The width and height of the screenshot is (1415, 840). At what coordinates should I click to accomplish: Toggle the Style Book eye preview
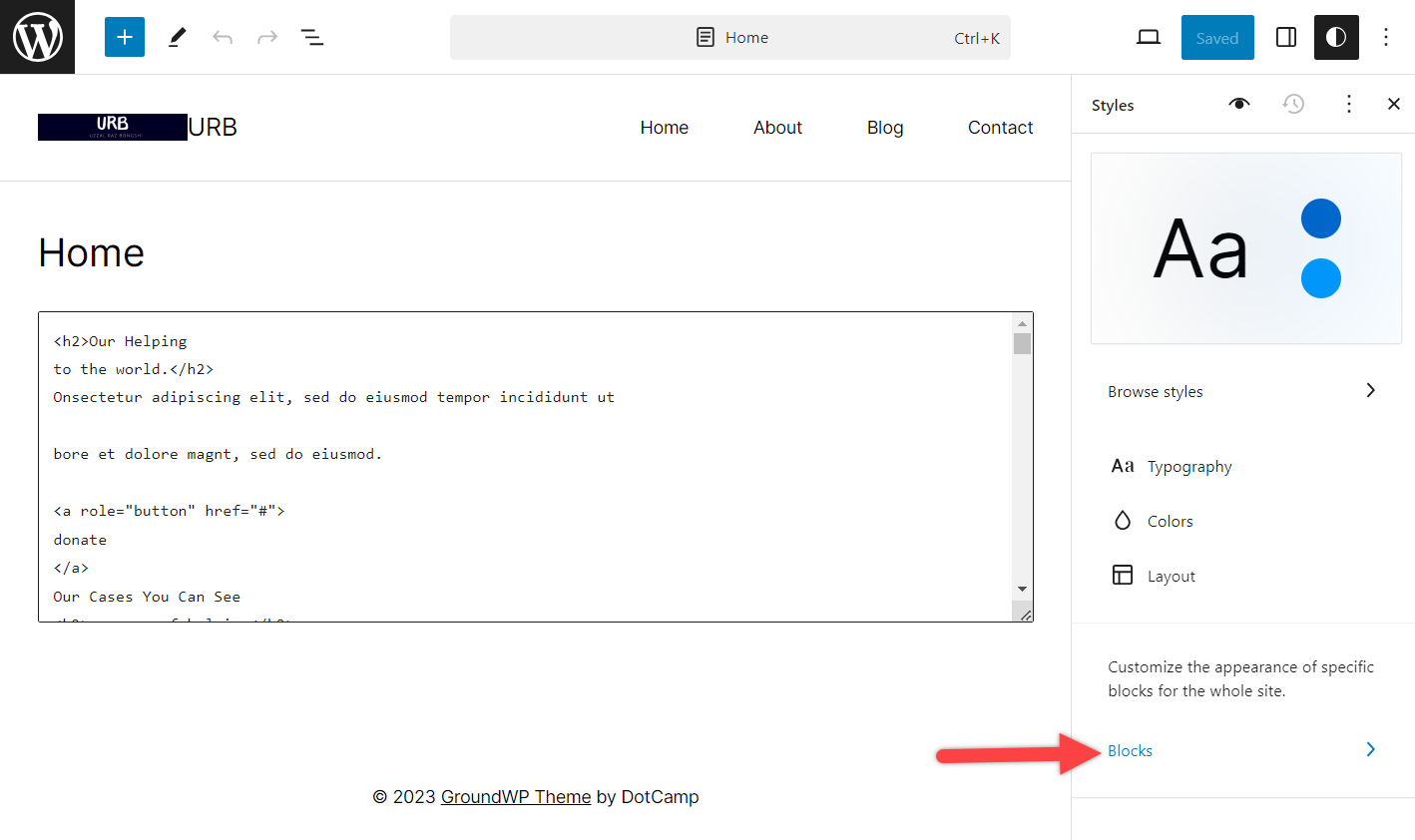click(1238, 104)
